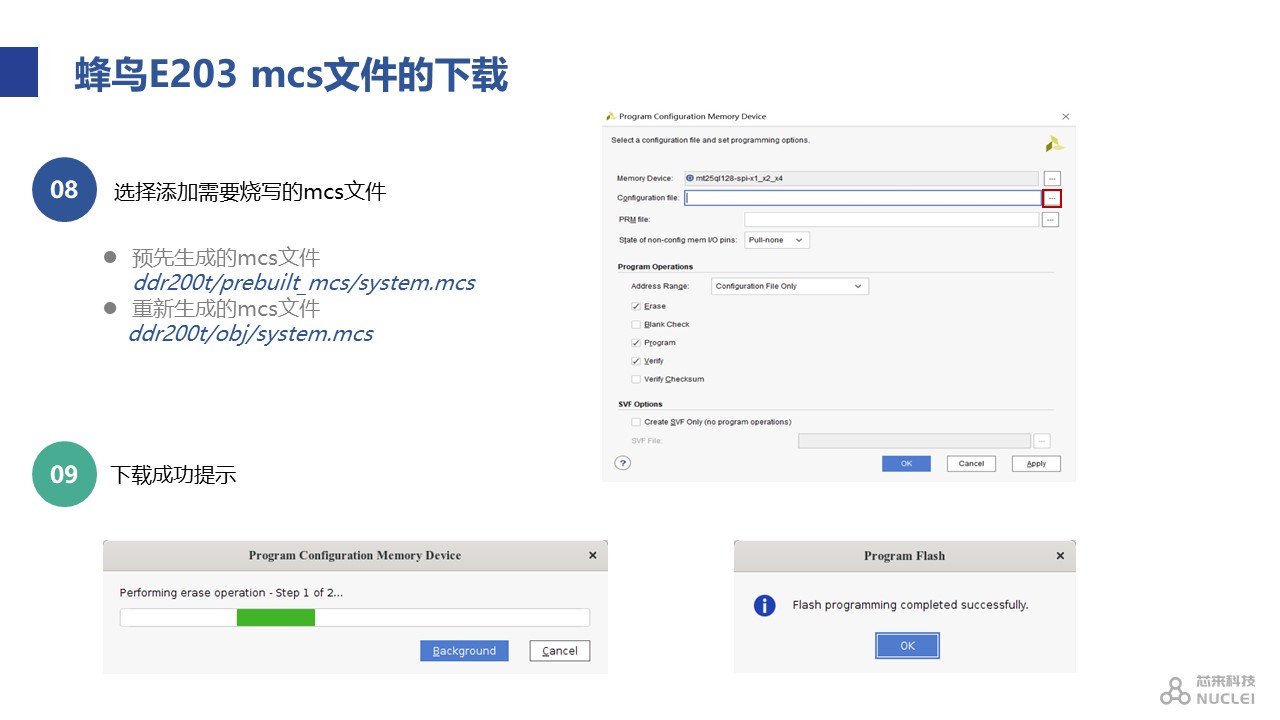The image size is (1280, 720).
Task: Click the Vivado logo in dialog header
Action: [1054, 144]
